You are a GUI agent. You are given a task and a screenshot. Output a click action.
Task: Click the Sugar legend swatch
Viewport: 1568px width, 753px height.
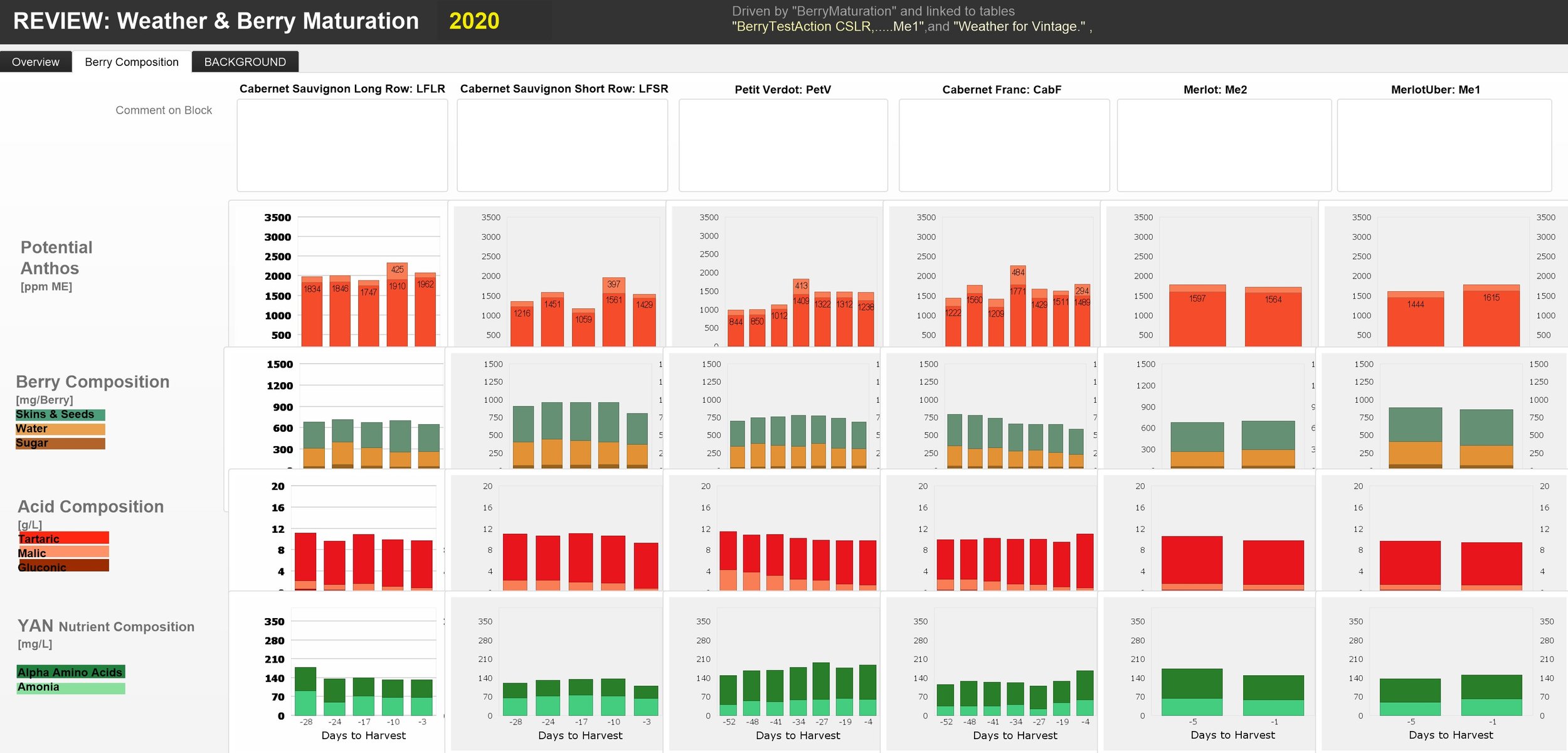pyautogui.click(x=60, y=444)
